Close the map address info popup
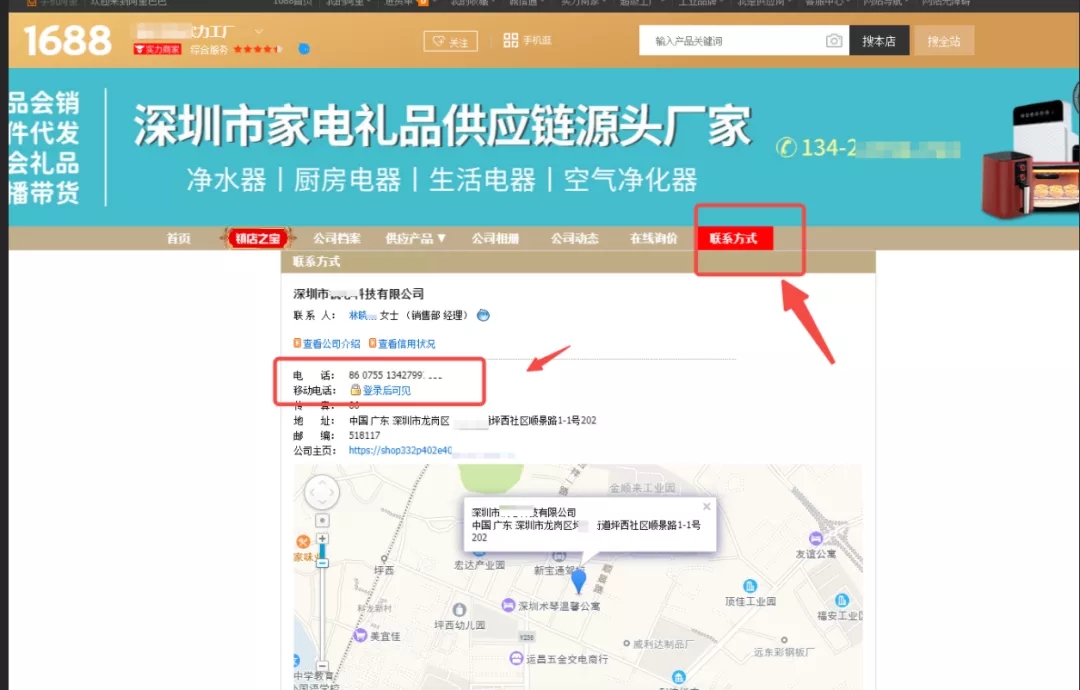The image size is (1080, 690). [x=707, y=506]
